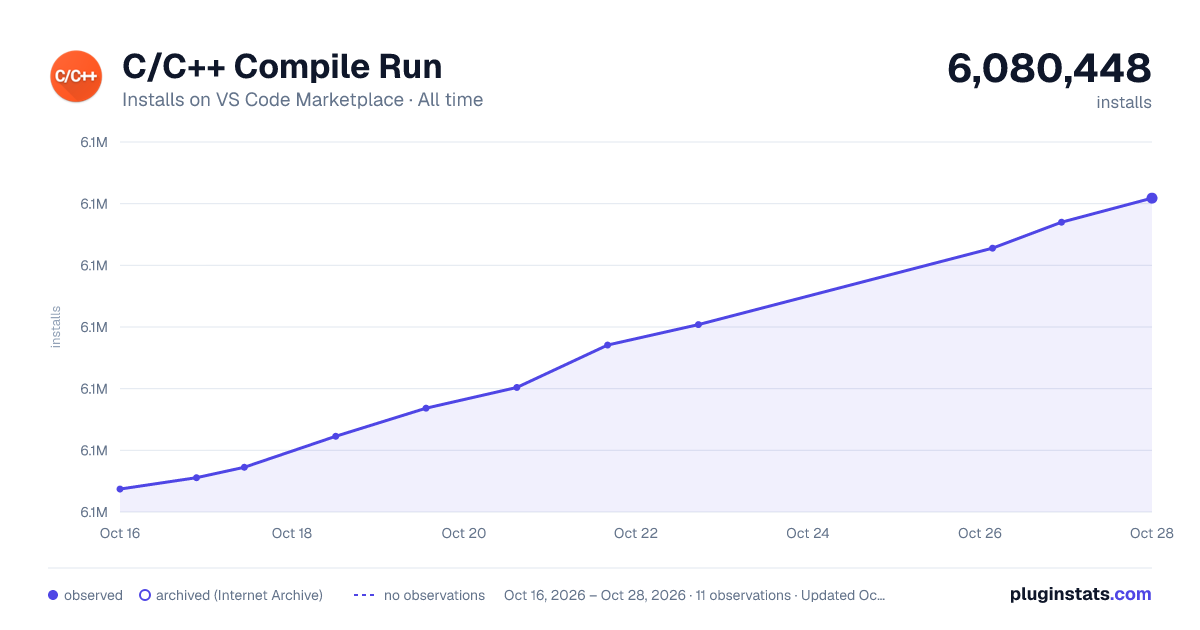Select the data point just before Oct 22

tap(607, 345)
